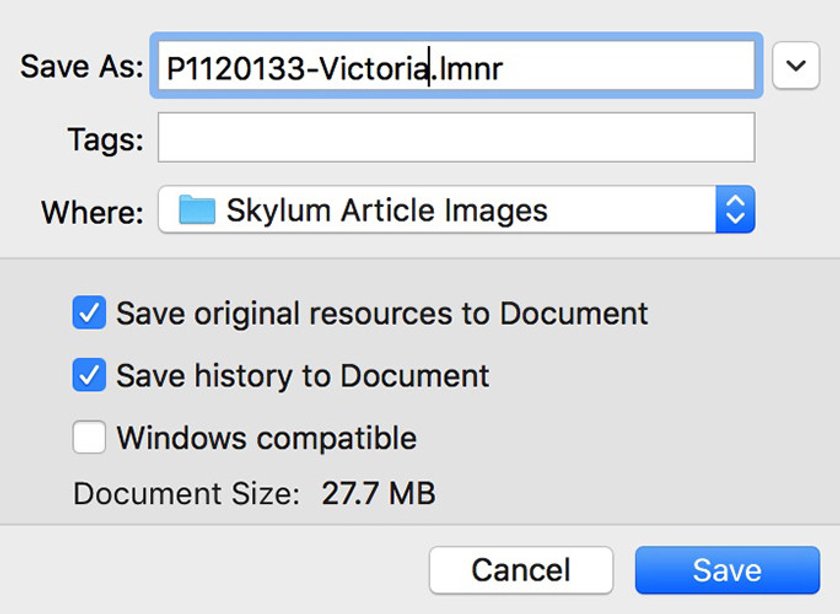Screen dimensions: 840x614
Task: Click the Save As label
Action: pyautogui.click(x=81, y=66)
